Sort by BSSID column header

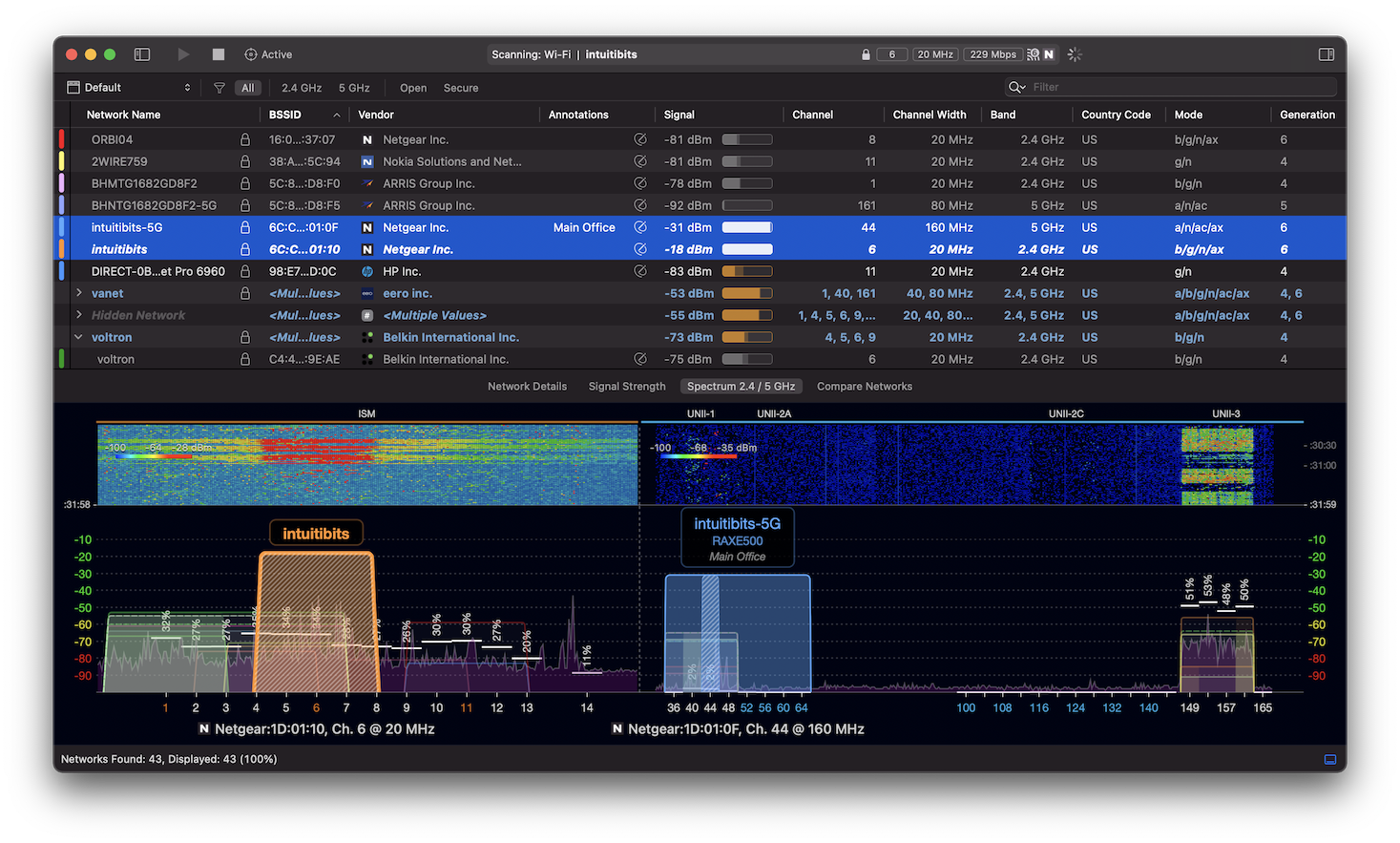284,115
